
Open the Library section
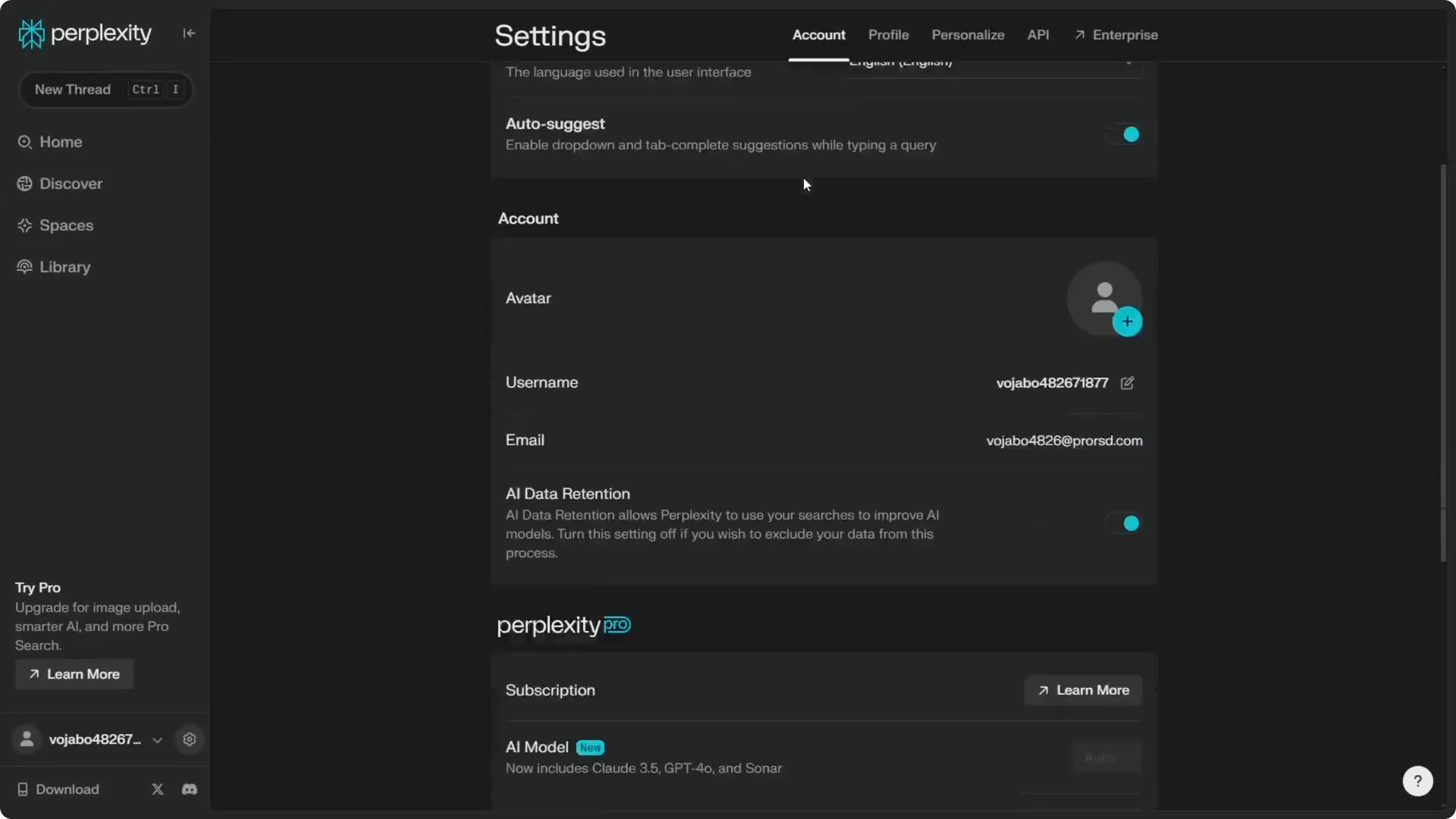pos(63,267)
